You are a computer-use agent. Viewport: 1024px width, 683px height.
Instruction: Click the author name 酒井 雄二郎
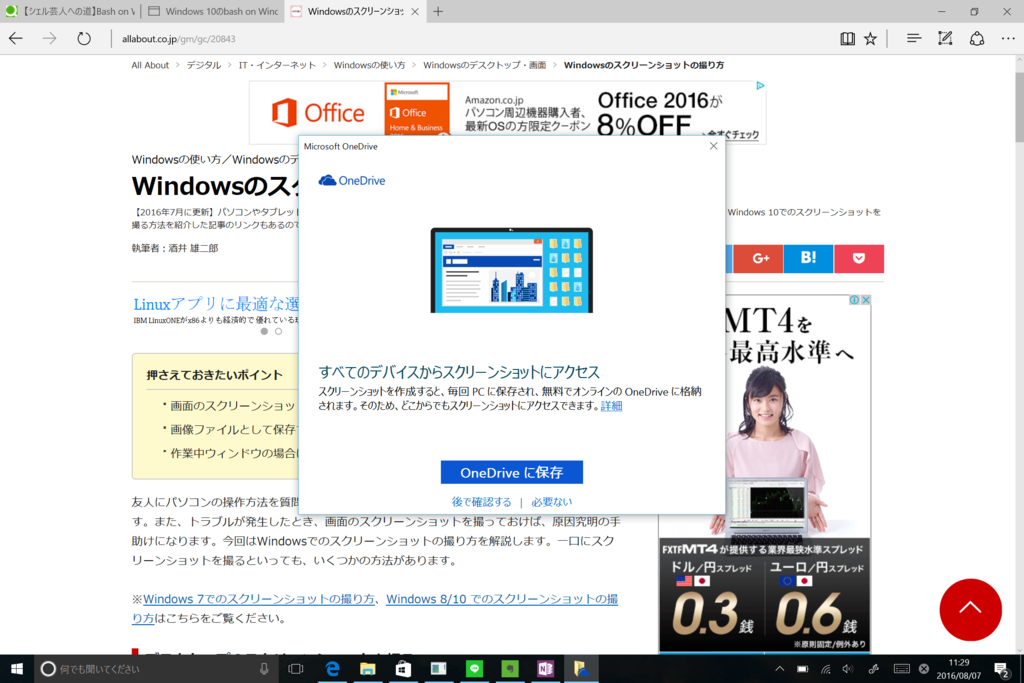point(193,248)
